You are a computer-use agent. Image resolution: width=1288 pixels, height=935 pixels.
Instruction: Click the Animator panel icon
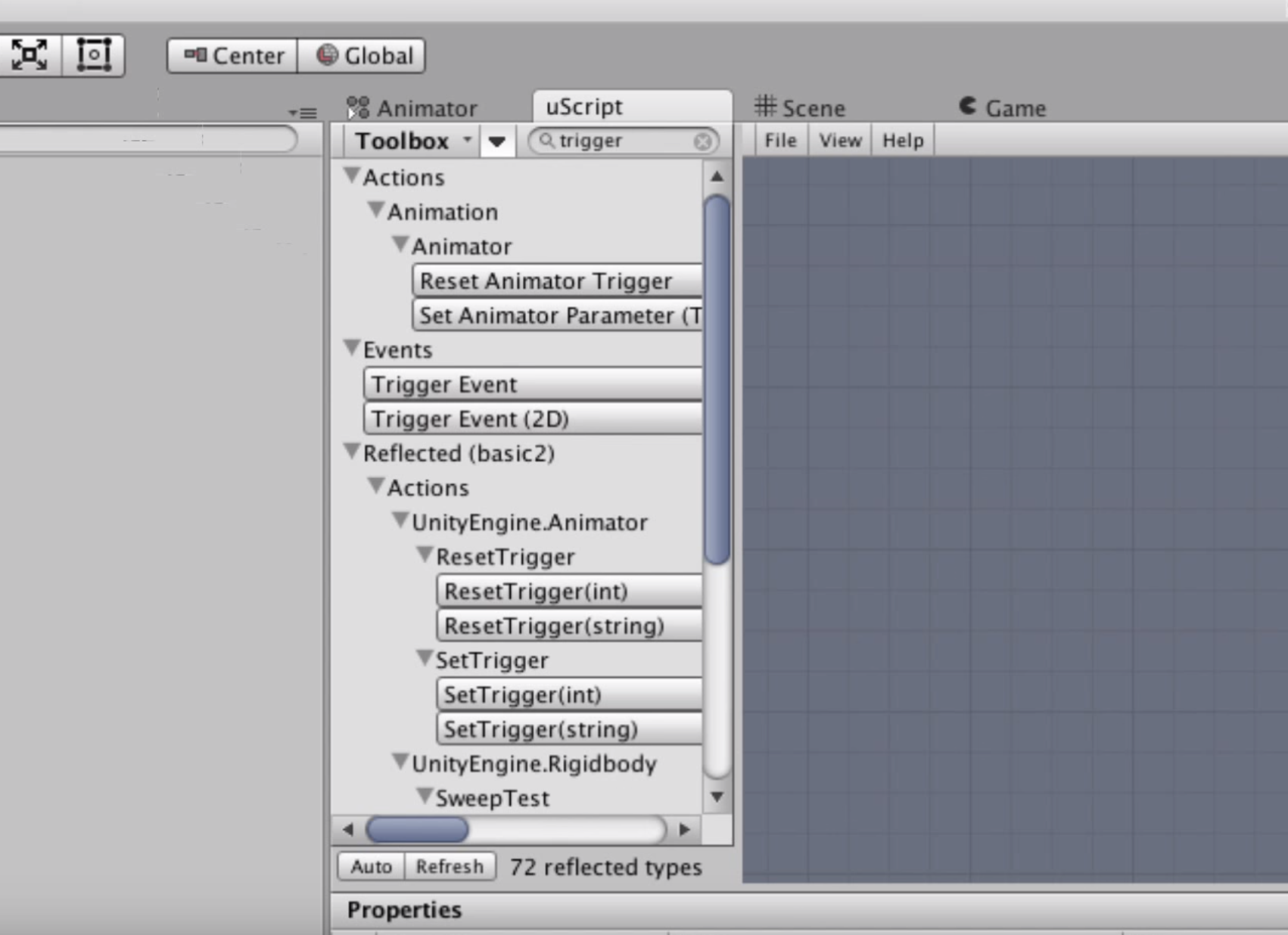(x=356, y=107)
